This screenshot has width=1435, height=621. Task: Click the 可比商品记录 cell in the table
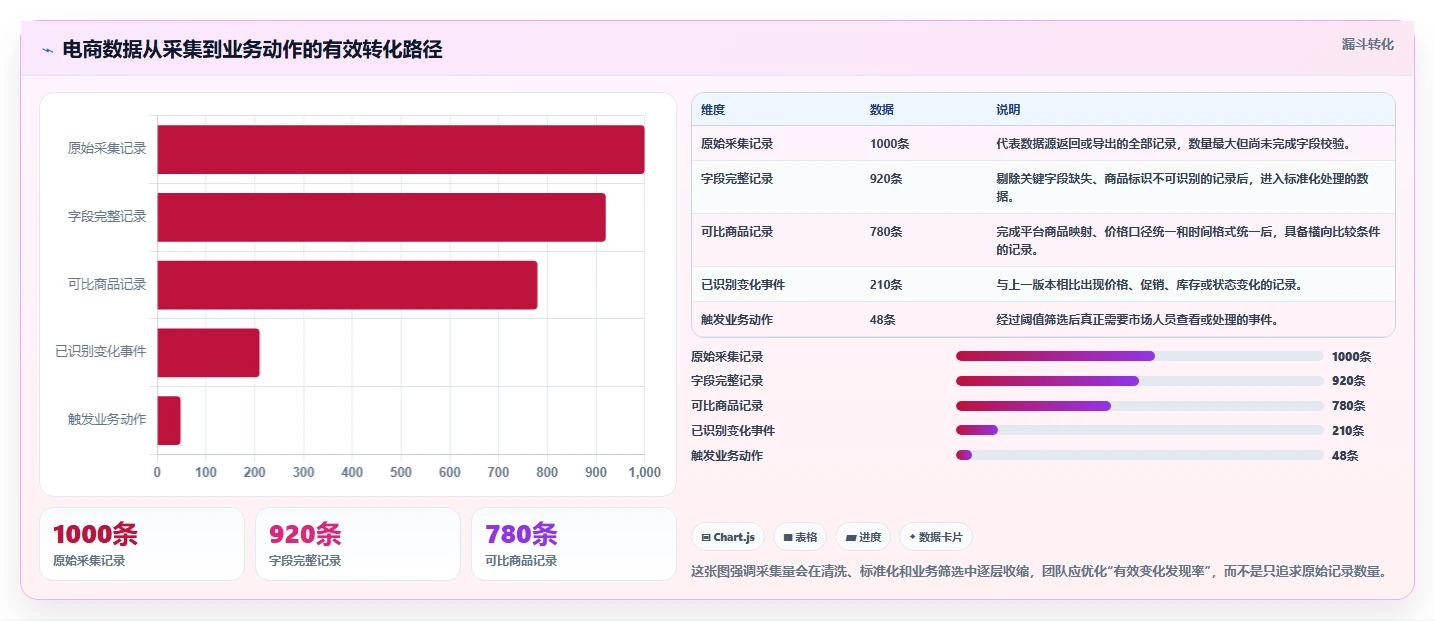737,231
